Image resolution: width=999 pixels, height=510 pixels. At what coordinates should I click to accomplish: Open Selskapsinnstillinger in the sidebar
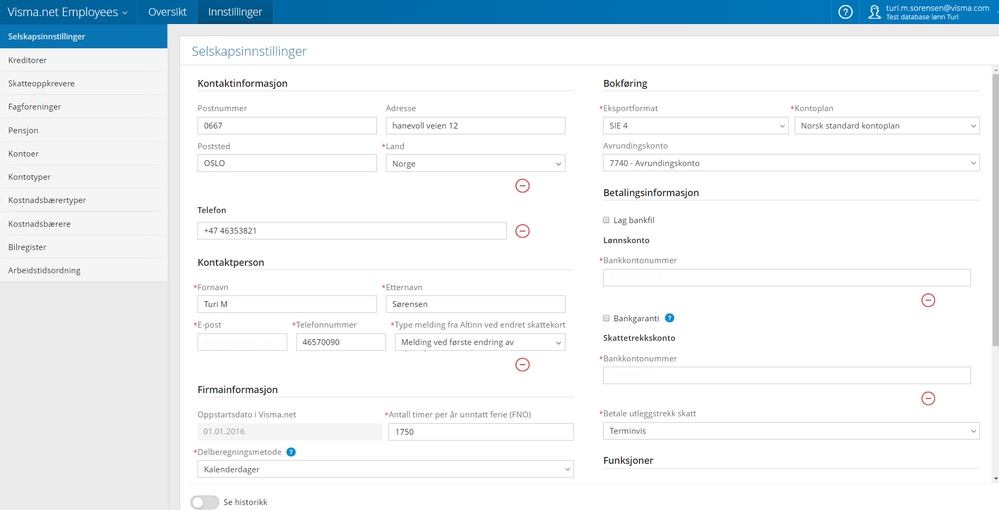pyautogui.click(x=83, y=36)
